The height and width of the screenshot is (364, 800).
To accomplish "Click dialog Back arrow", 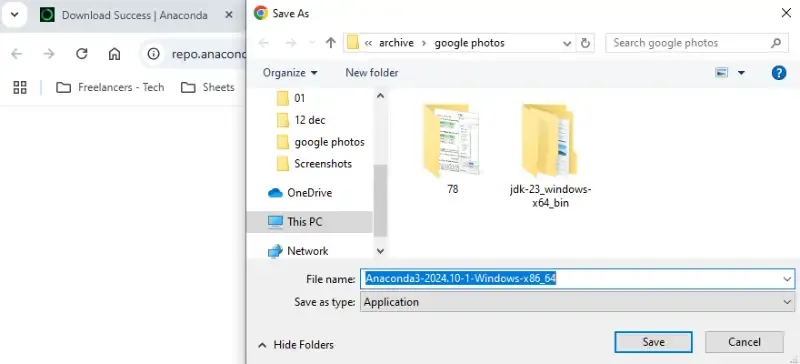I will (264, 43).
